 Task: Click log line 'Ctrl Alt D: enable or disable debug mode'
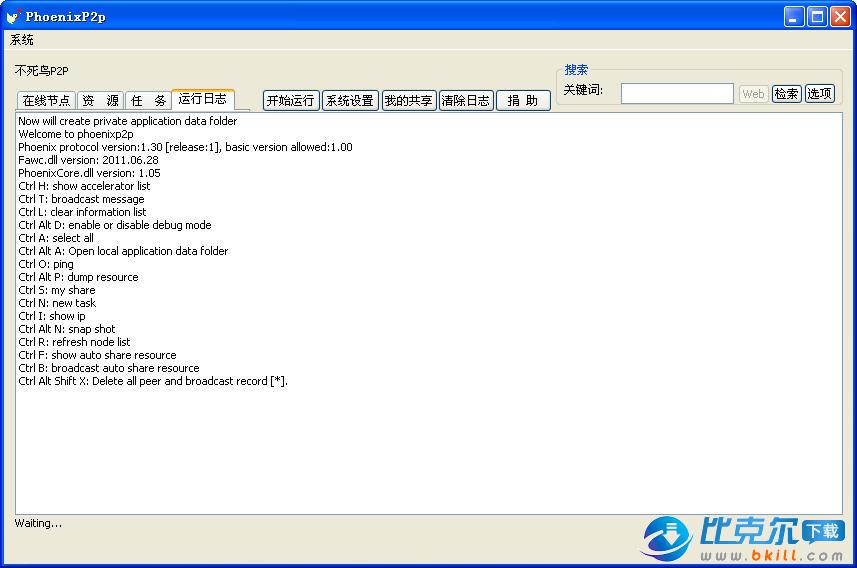coord(115,225)
